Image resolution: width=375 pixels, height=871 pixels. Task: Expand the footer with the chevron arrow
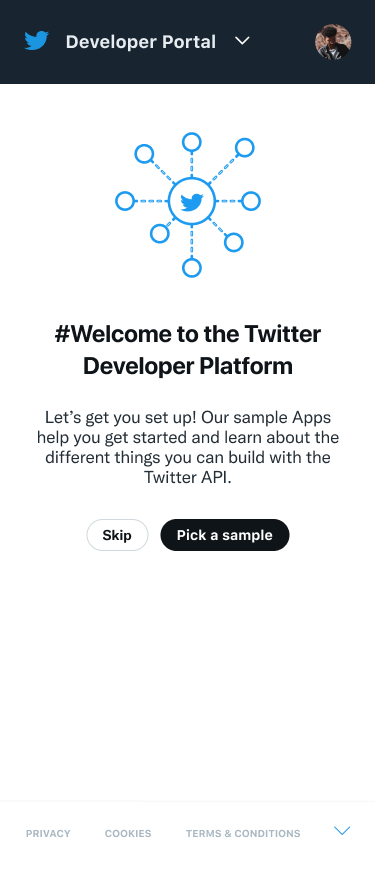tap(342, 831)
